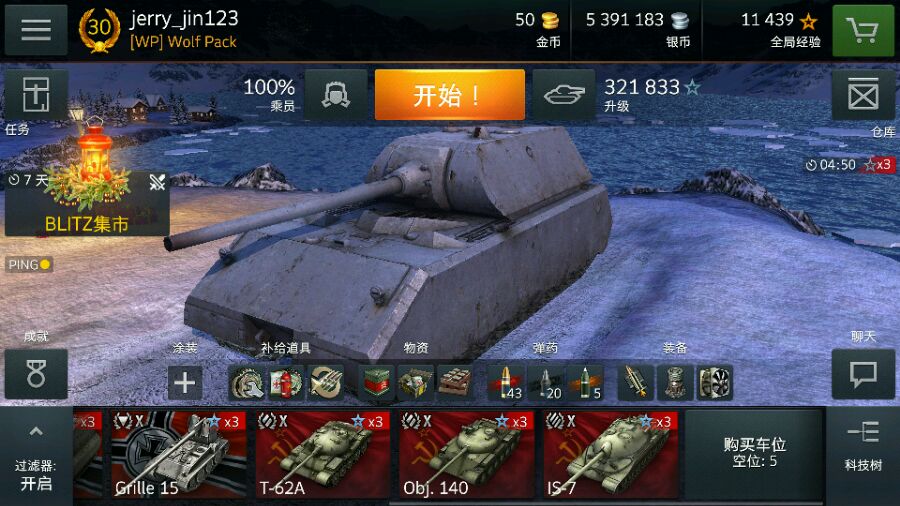The width and height of the screenshot is (900, 506).
Task: Open the crew member helmet icon
Action: pyautogui.click(x=336, y=95)
